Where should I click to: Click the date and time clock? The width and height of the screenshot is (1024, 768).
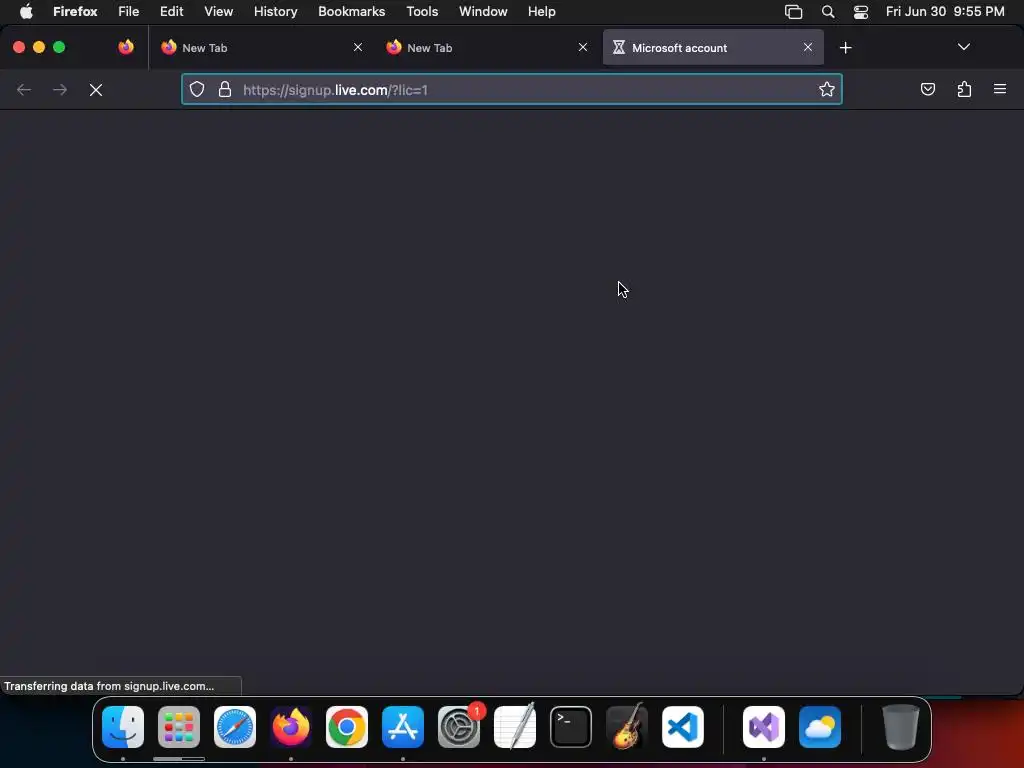coord(945,12)
